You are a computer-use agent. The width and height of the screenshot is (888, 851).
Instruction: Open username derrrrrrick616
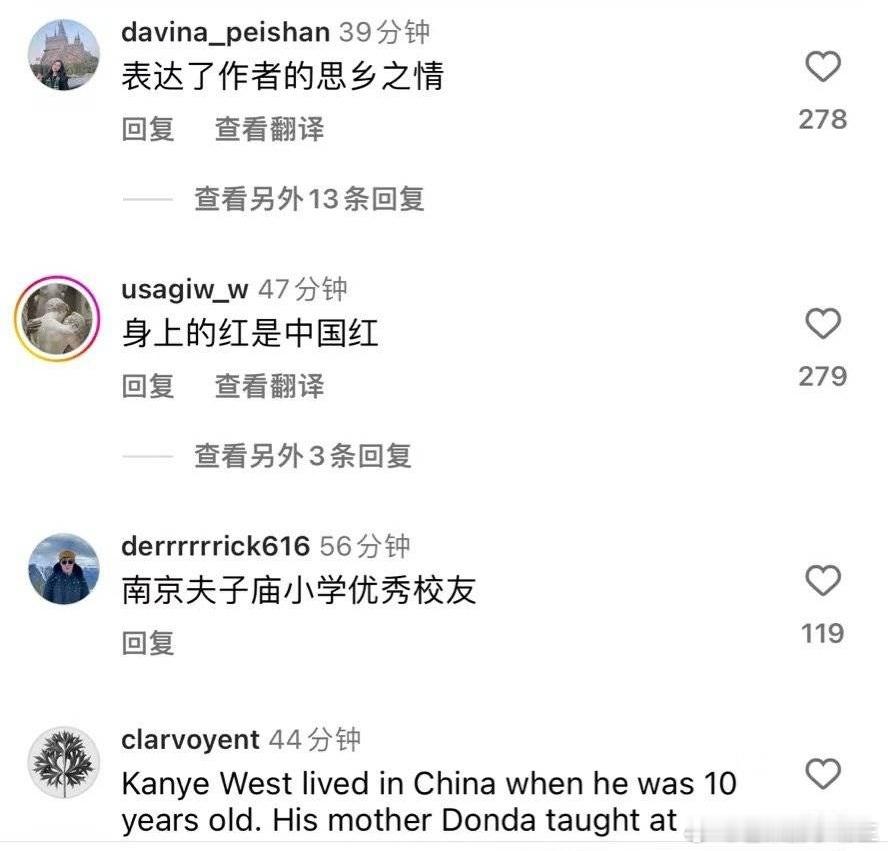pos(215,546)
